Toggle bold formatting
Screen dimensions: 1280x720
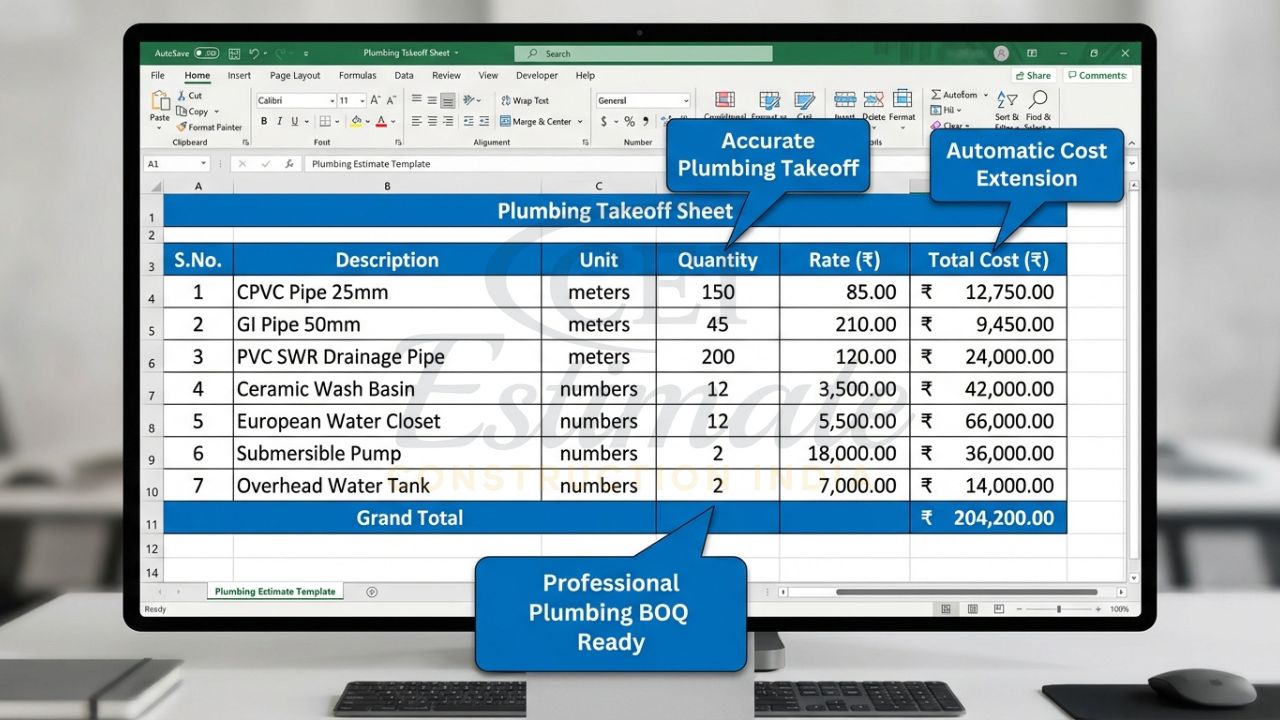[263, 119]
